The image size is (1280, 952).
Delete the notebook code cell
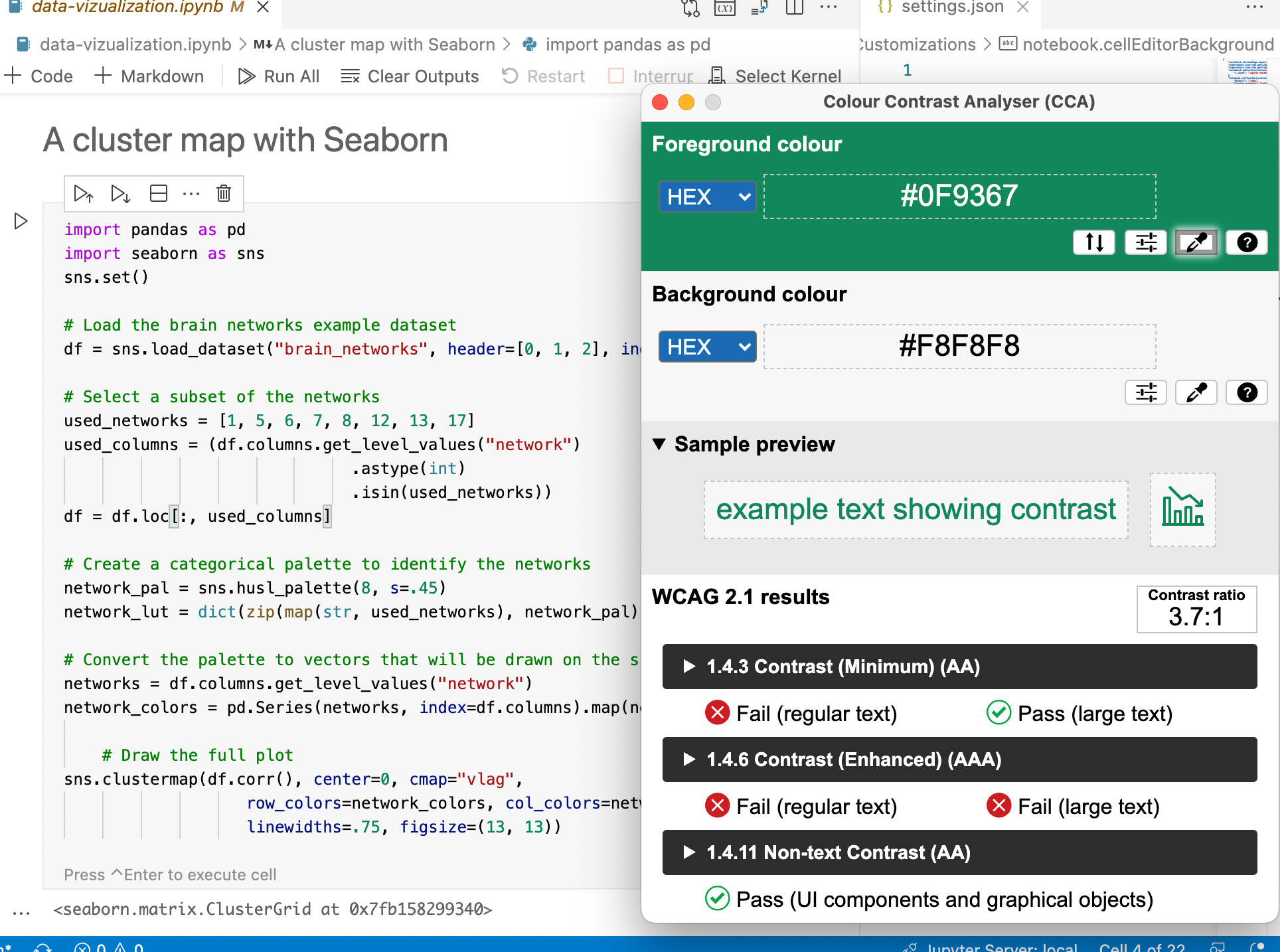point(223,193)
